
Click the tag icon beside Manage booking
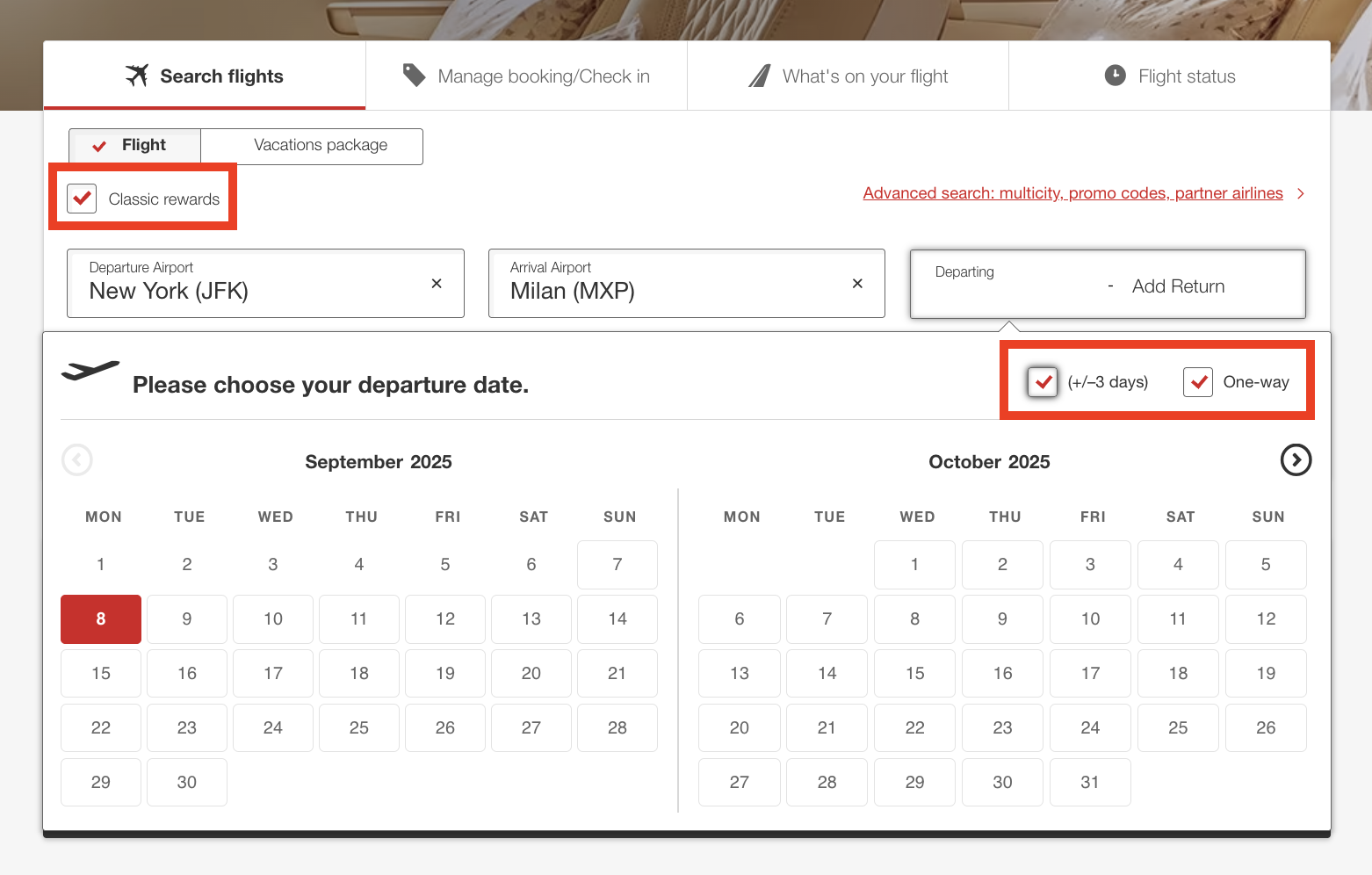tap(414, 76)
